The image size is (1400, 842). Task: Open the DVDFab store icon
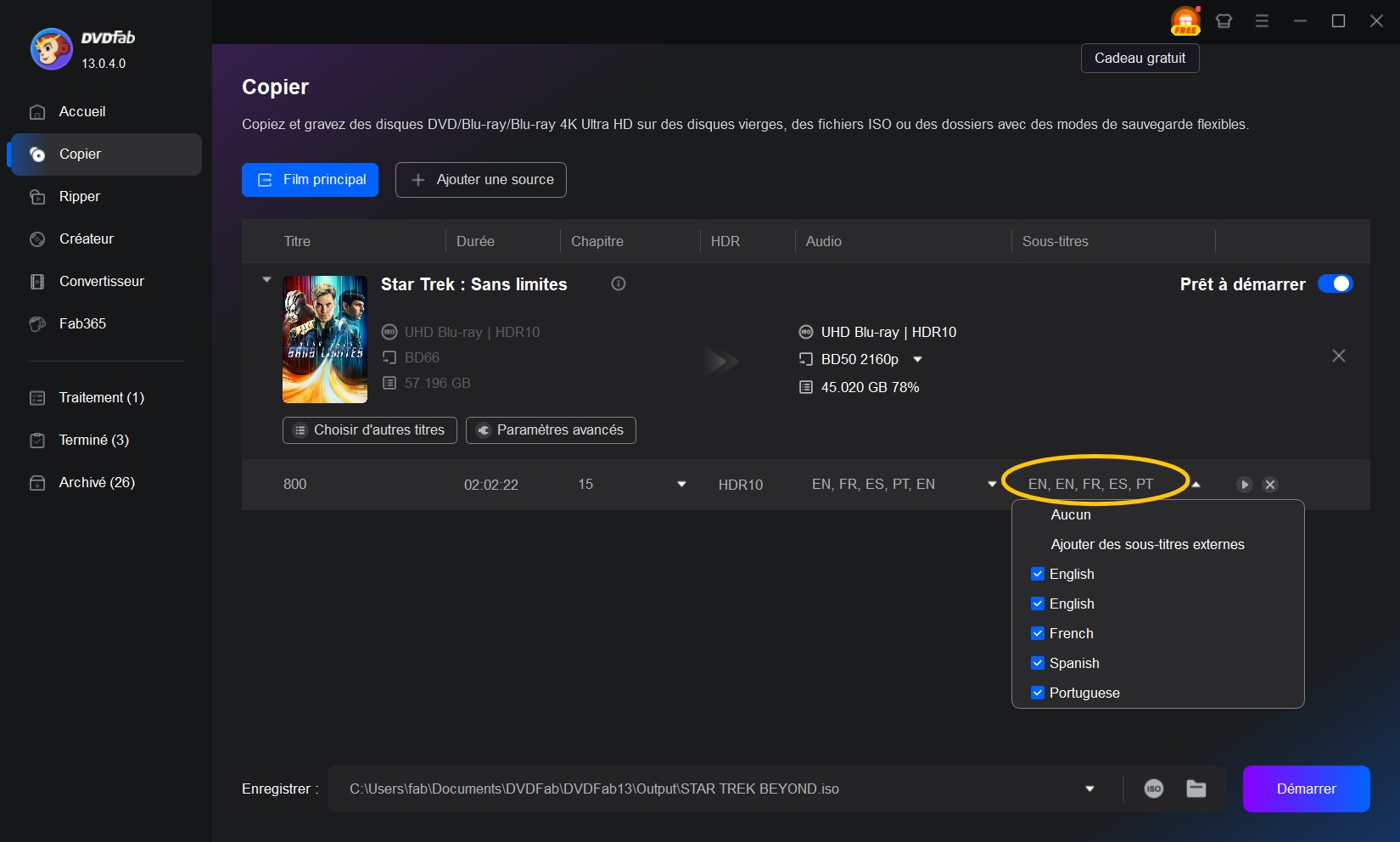pyautogui.click(x=1224, y=20)
